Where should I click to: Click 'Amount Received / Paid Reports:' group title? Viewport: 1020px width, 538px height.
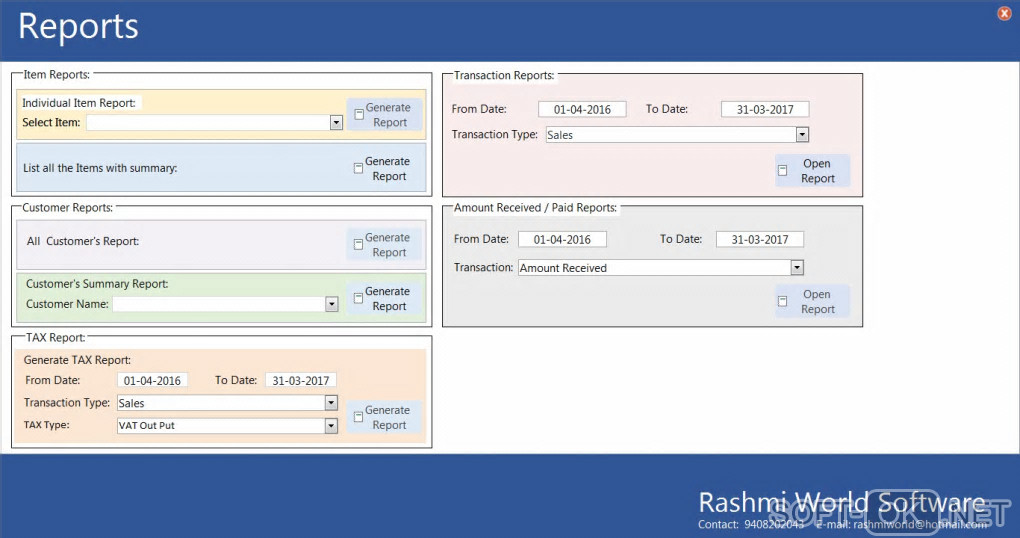click(x=535, y=208)
